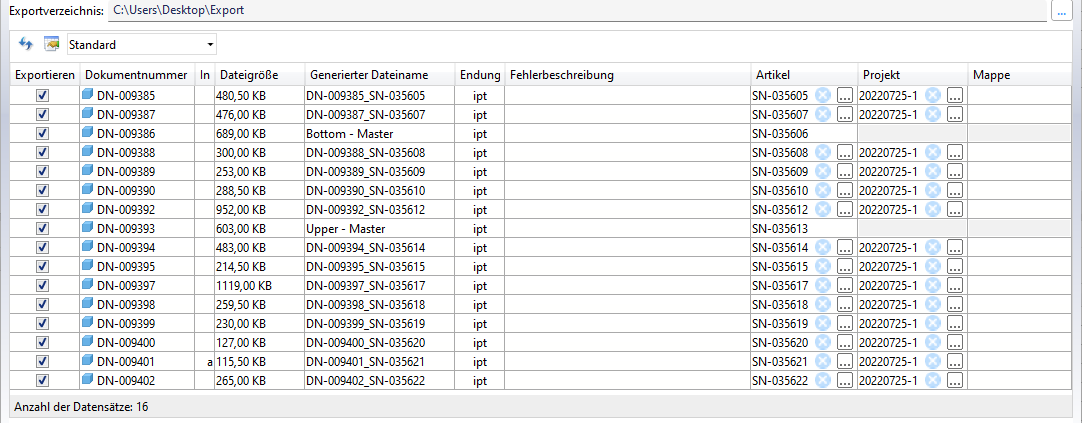Toggle export checkbox for DN-009393
Viewport: 1082px width, 423px height.
click(42, 229)
